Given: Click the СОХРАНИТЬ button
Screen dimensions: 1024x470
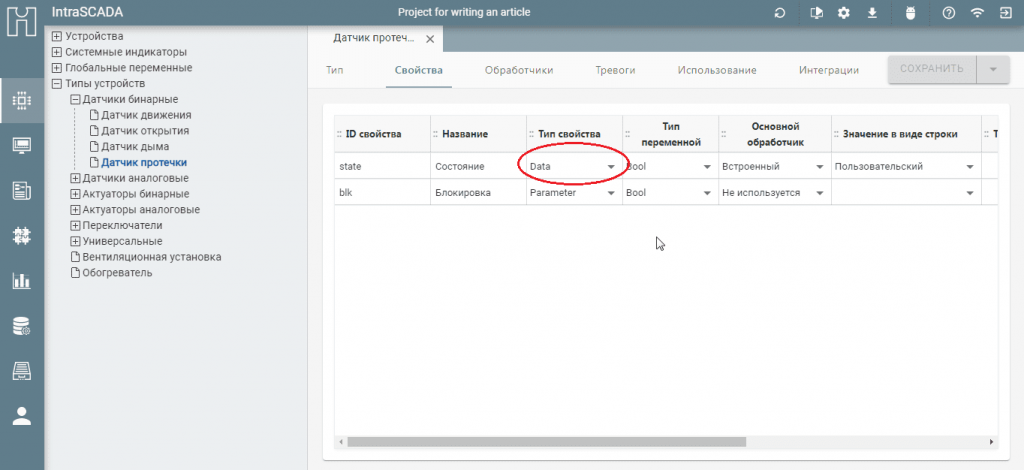Looking at the screenshot, I should coord(931,69).
